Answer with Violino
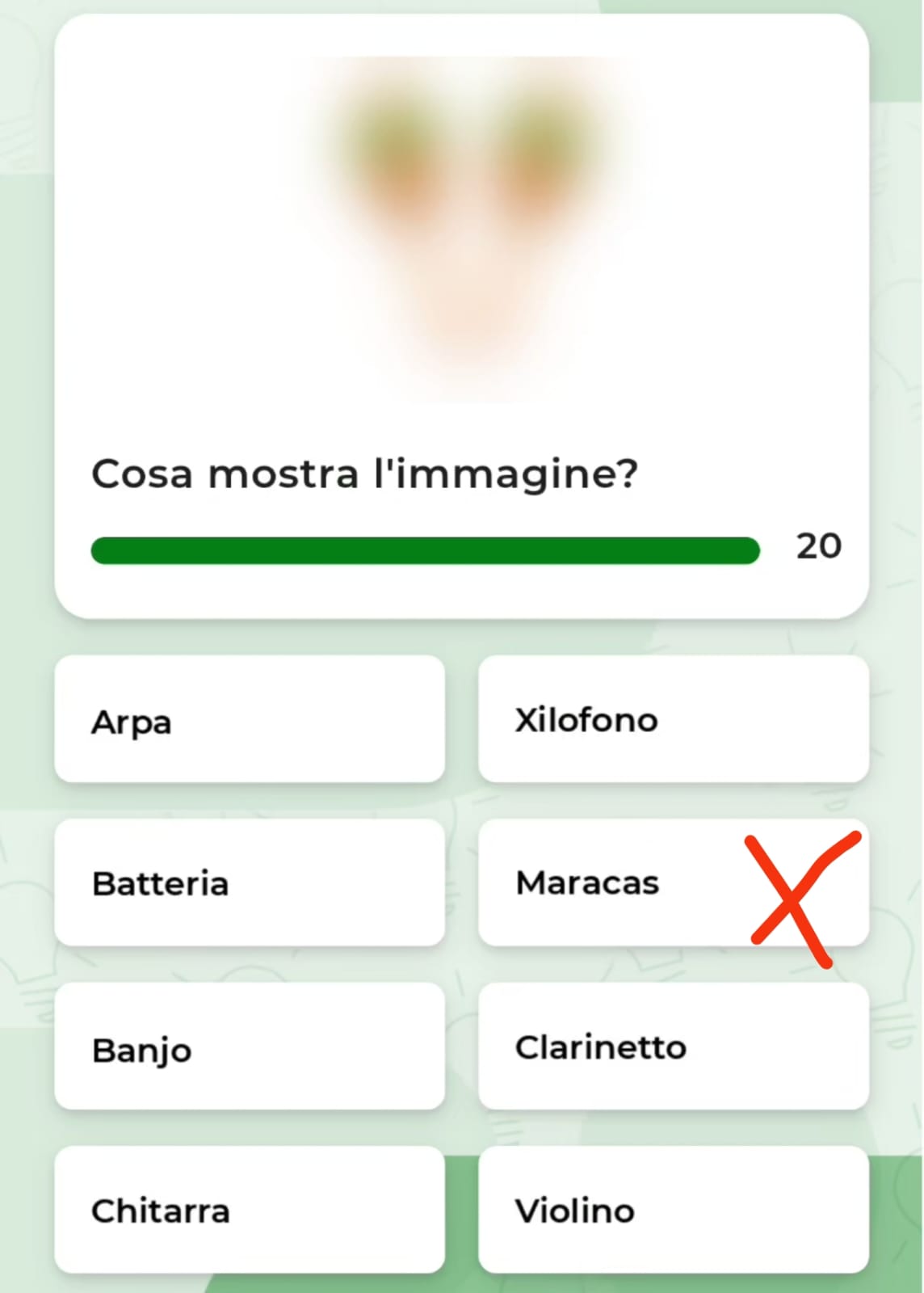Image resolution: width=924 pixels, height=1293 pixels. tap(673, 1211)
